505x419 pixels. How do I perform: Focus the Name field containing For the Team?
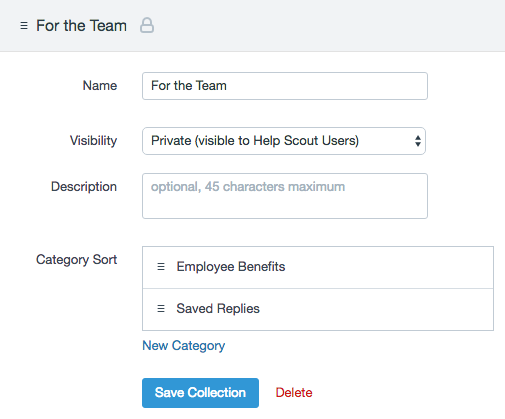pyautogui.click(x=285, y=86)
